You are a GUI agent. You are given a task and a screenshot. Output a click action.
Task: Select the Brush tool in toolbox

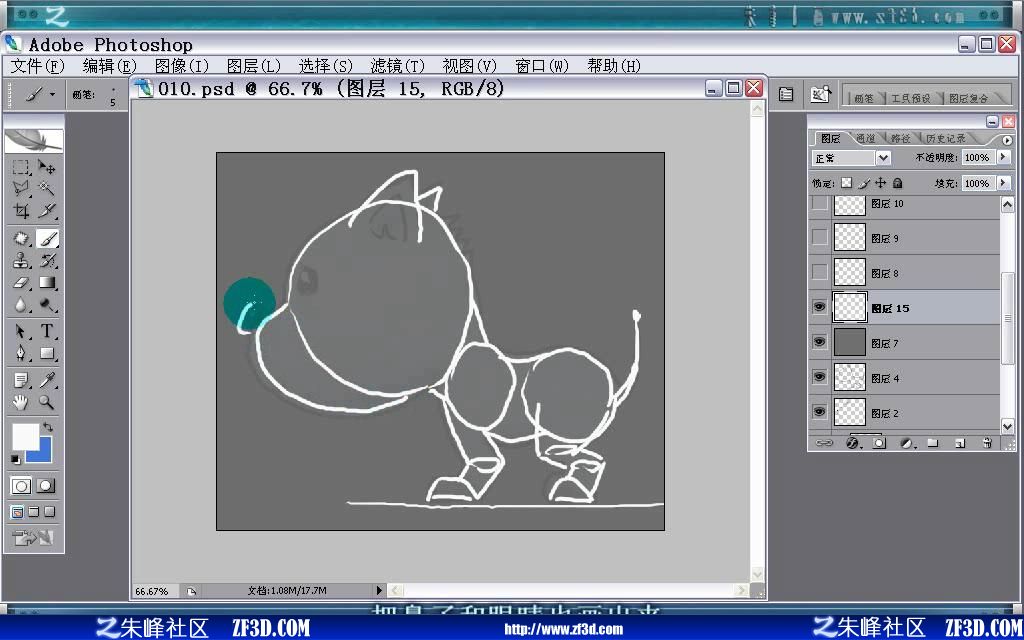pyautogui.click(x=46, y=238)
